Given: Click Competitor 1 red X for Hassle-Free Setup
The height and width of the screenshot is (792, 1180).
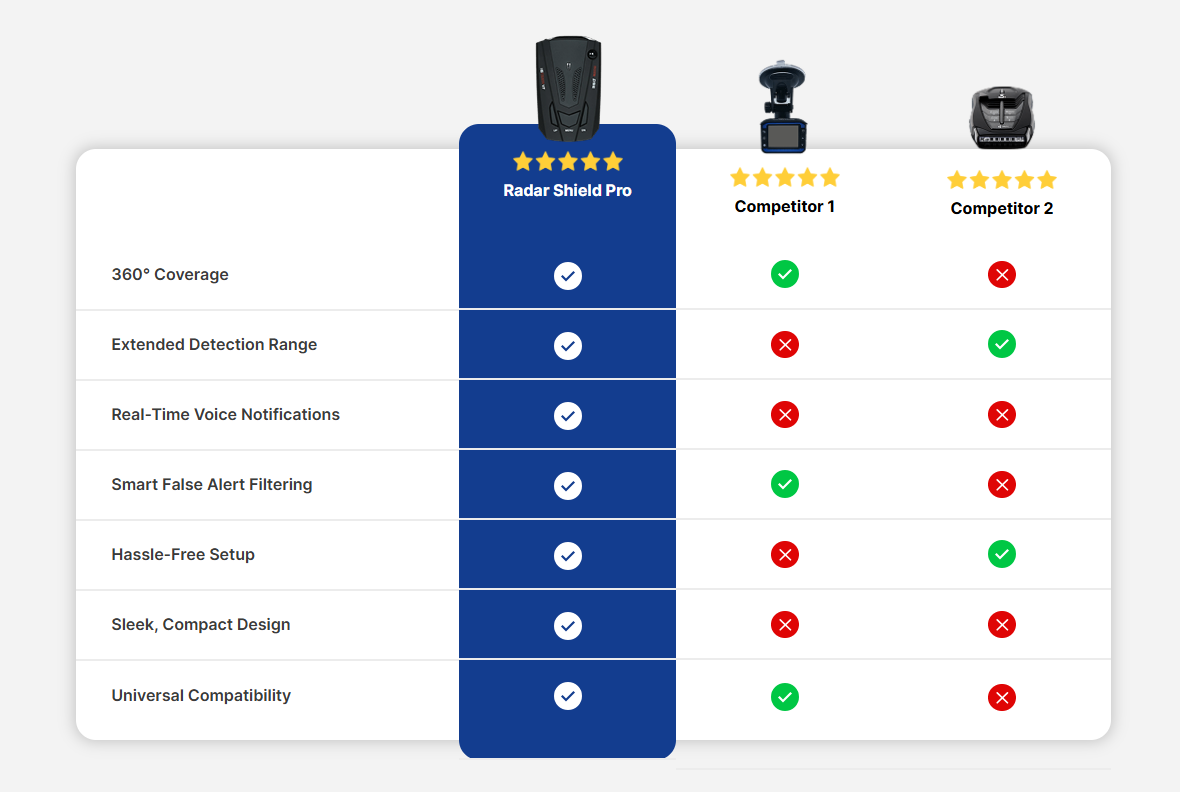Looking at the screenshot, I should click(785, 555).
